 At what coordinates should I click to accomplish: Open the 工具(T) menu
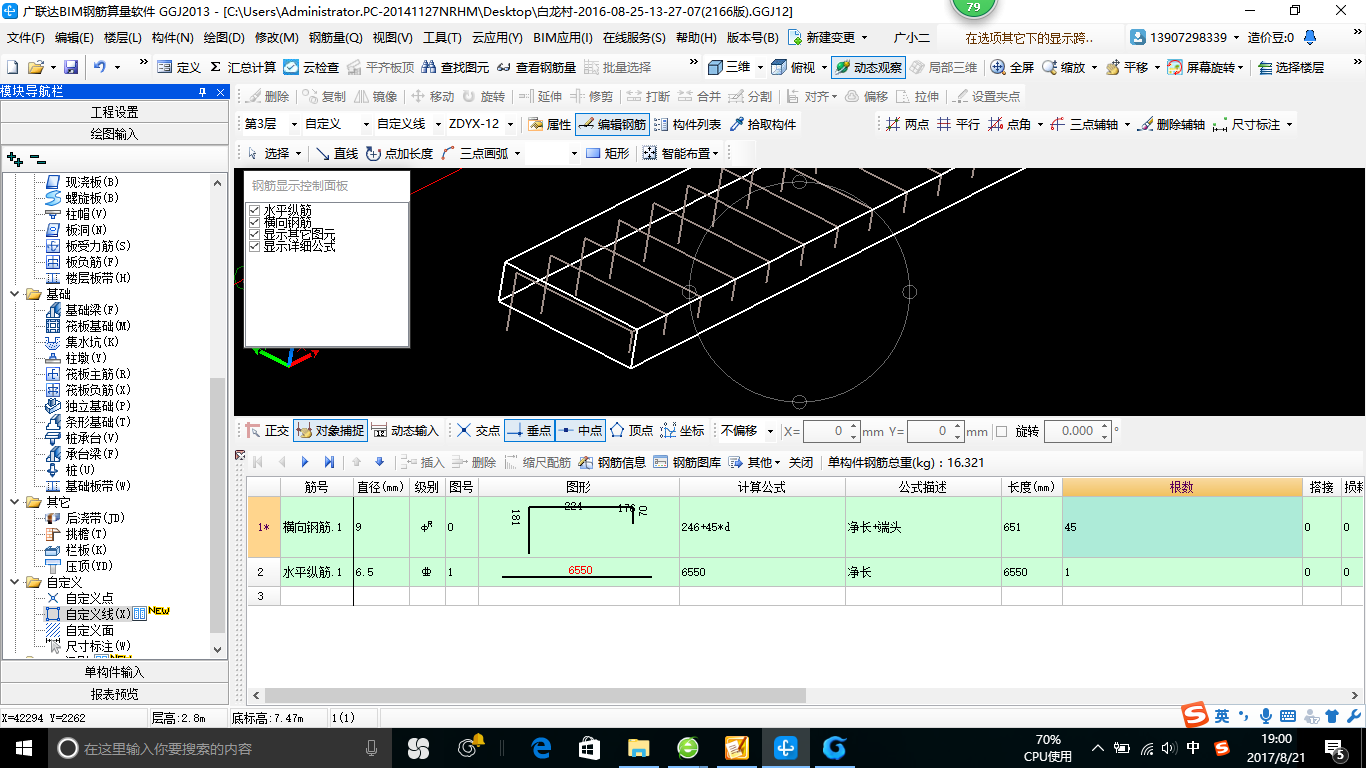(442, 38)
